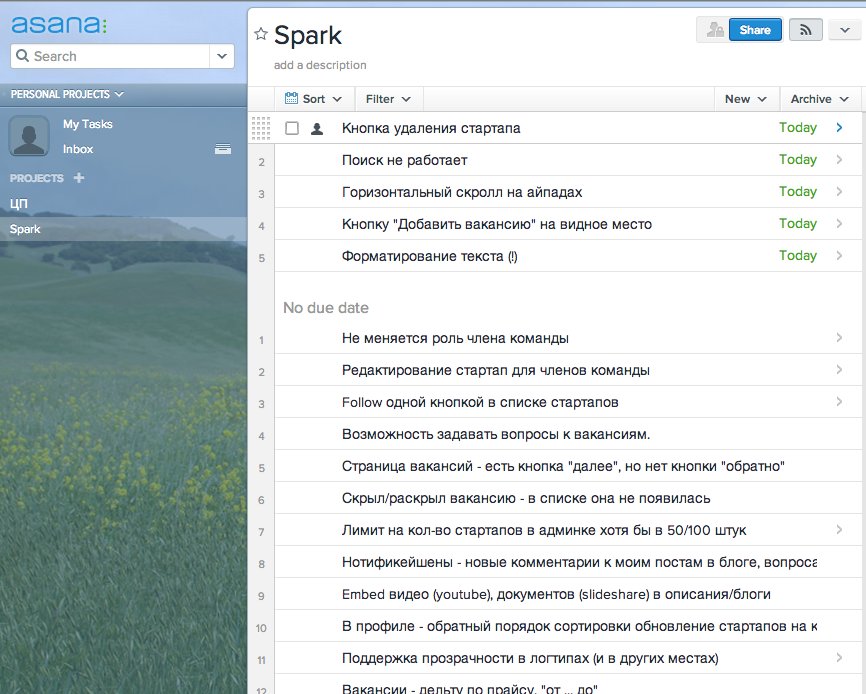Click the Asana logo
The width and height of the screenshot is (866, 694).
click(x=59, y=24)
